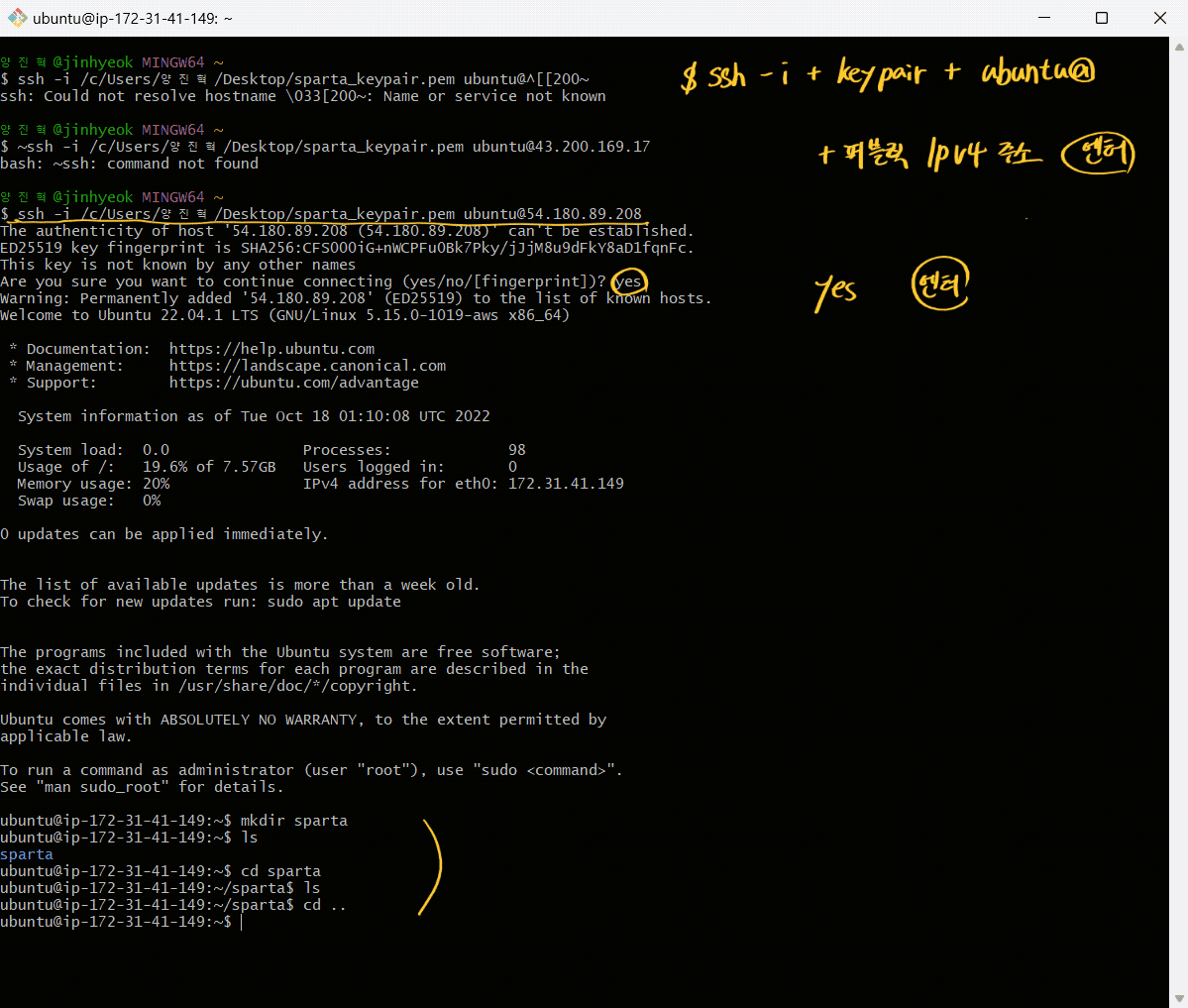The image size is (1188, 1008).
Task: Click the window title ubuntu@ip-172-31-41-149: ~
Action: (x=133, y=18)
